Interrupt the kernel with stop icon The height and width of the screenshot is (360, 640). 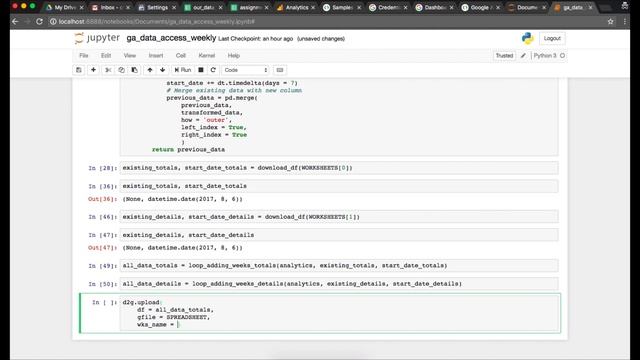[201, 70]
